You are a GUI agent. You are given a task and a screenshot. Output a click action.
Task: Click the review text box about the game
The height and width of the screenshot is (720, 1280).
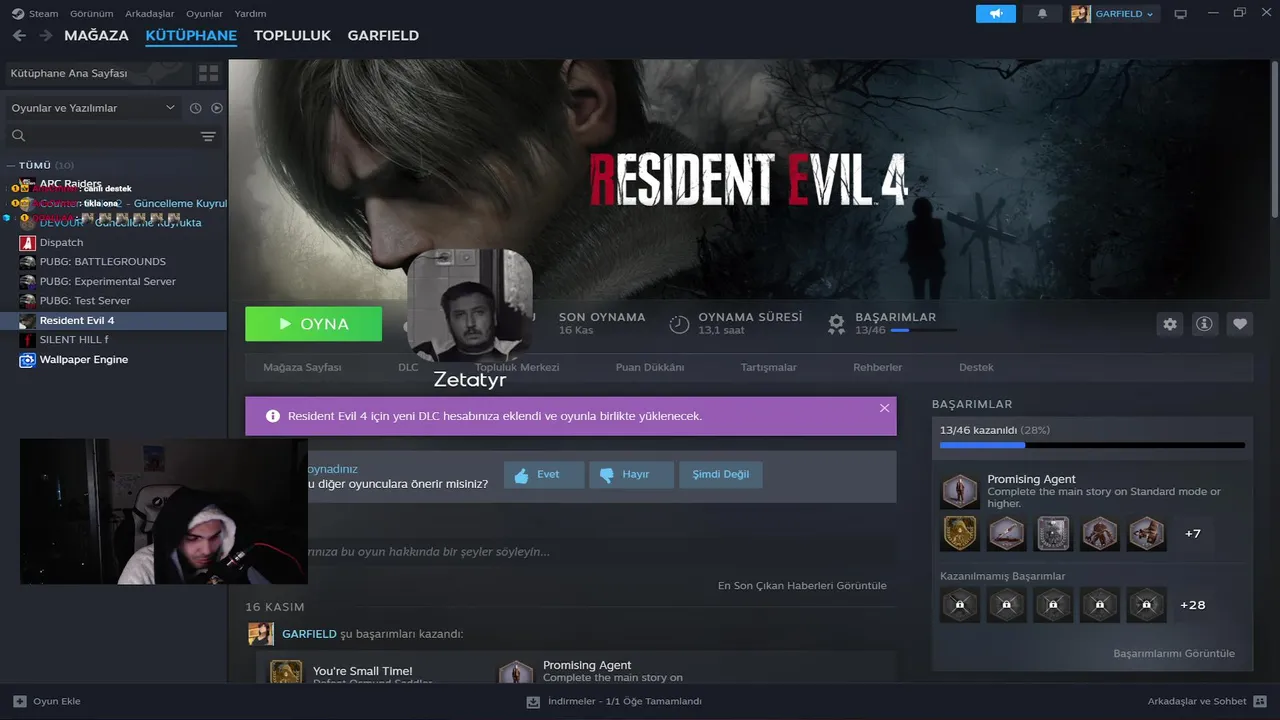570,552
